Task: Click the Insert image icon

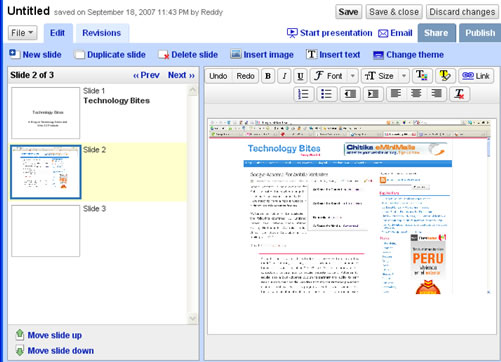Action: (x=236, y=54)
